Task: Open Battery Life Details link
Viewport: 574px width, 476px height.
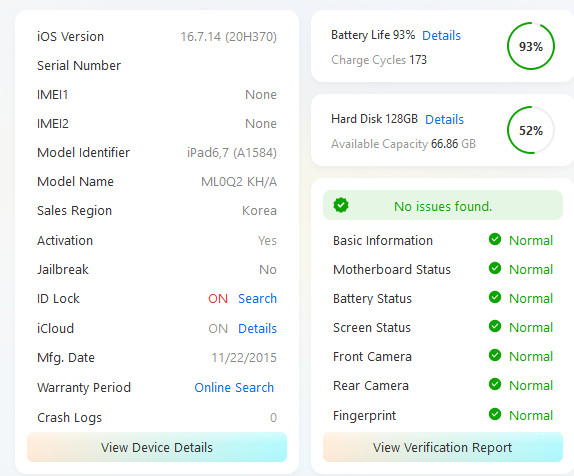Action: 441,36
